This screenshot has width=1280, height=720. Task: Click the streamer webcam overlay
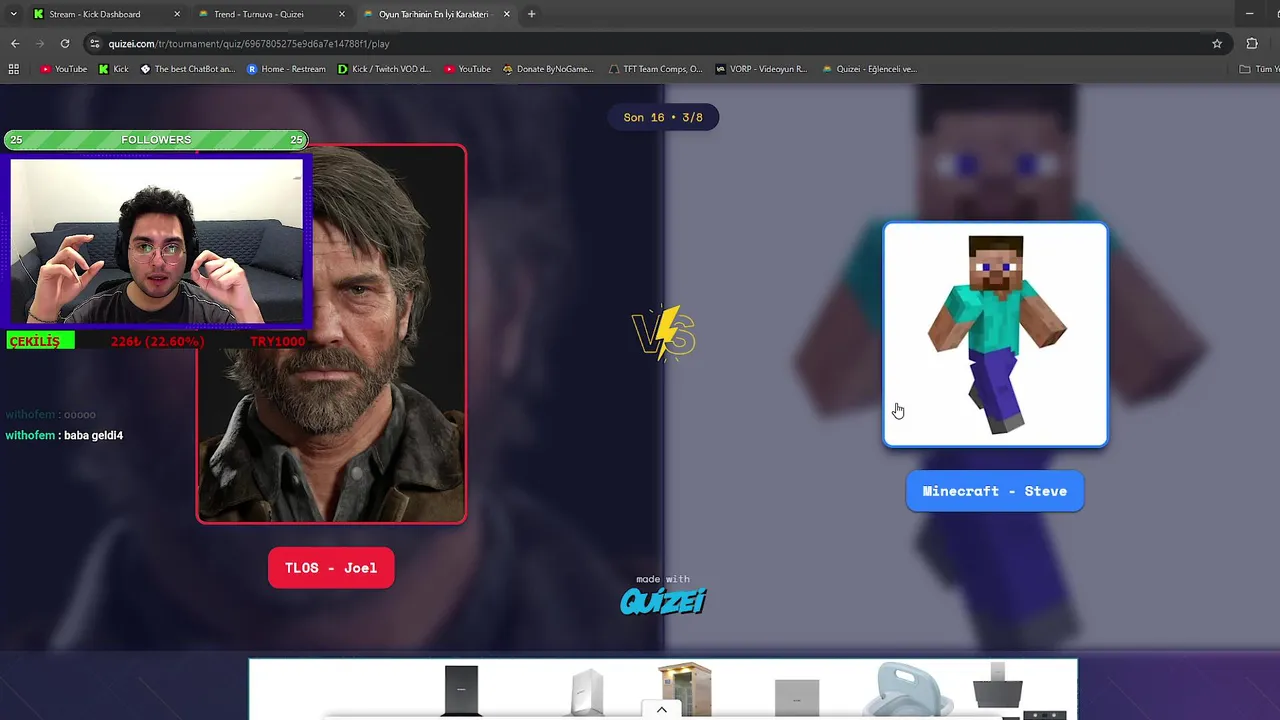pyautogui.click(x=157, y=240)
